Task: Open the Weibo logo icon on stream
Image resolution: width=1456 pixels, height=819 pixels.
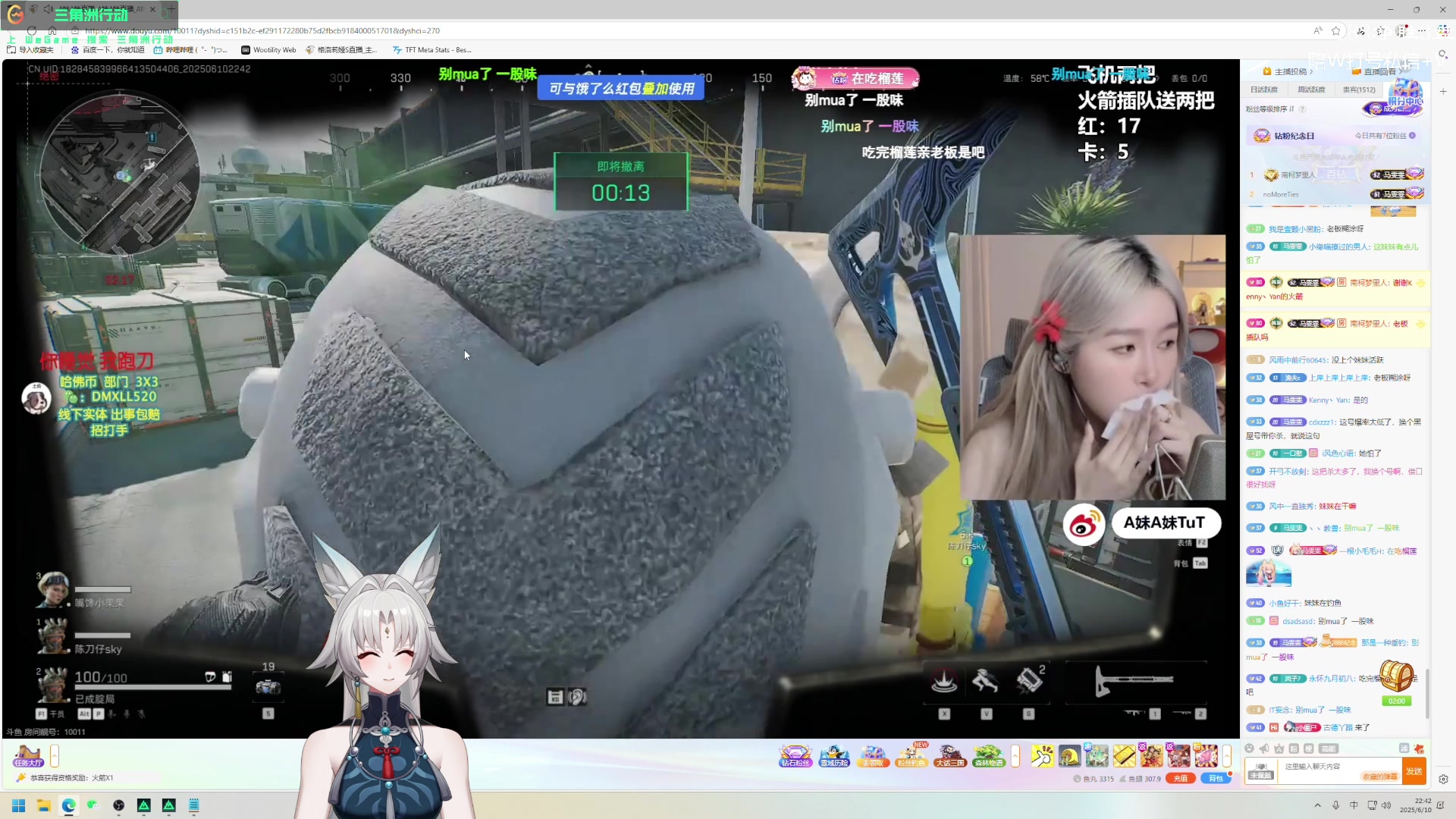Action: pyautogui.click(x=1084, y=524)
